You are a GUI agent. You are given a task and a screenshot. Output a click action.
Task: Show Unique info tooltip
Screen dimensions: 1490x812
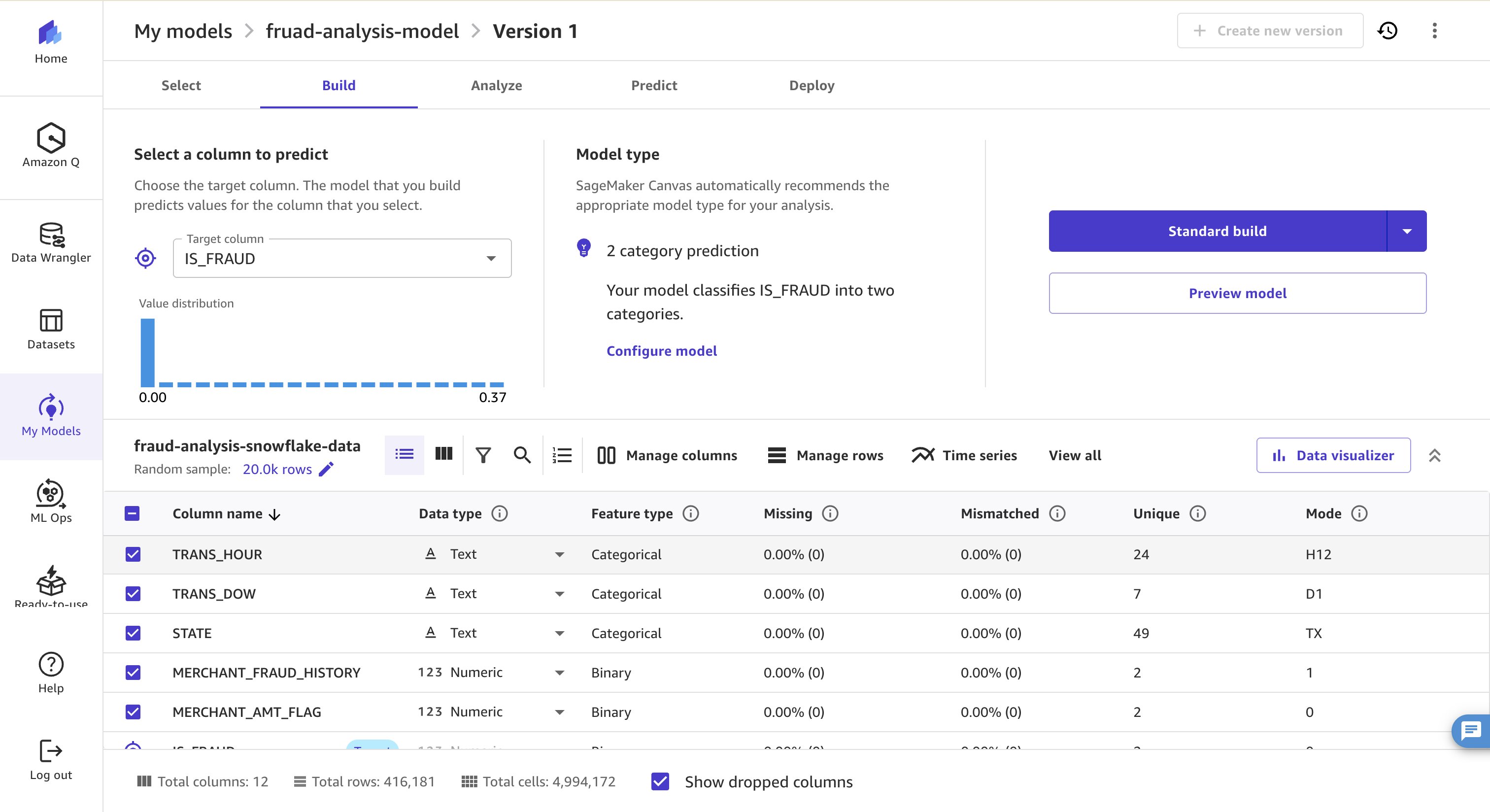click(x=1198, y=513)
